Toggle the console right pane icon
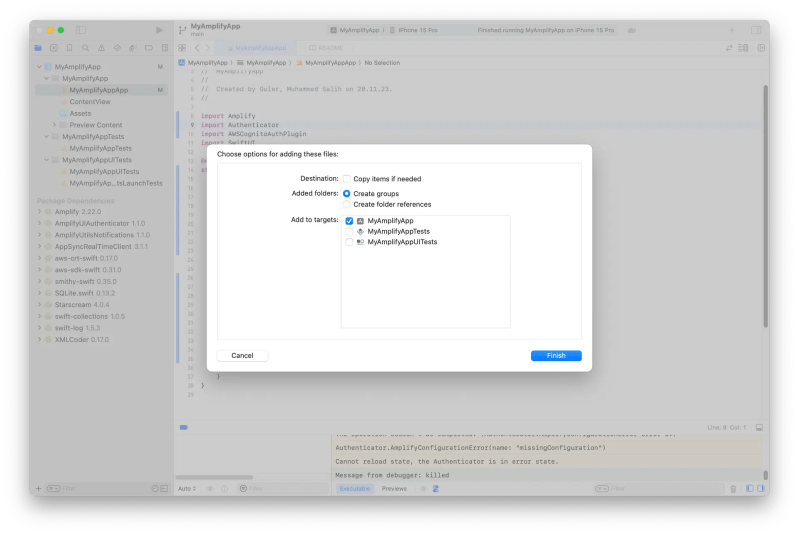The image size is (799, 535). click(761, 489)
